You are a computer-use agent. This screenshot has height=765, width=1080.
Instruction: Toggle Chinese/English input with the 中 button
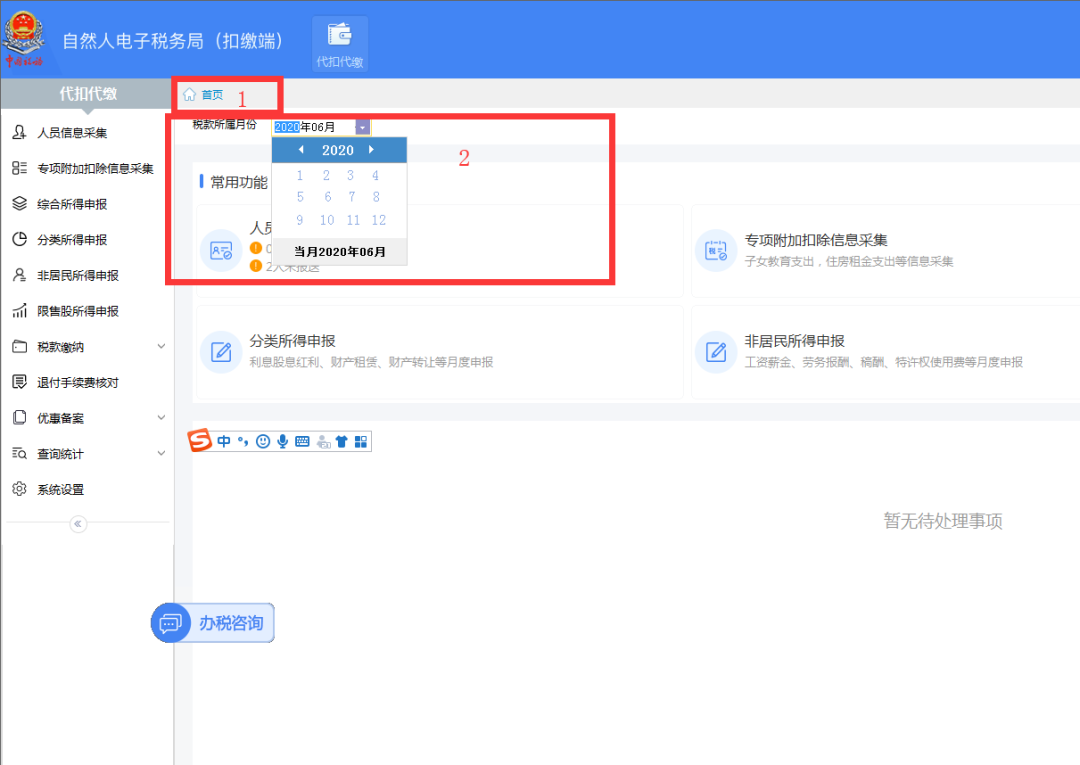coord(222,441)
